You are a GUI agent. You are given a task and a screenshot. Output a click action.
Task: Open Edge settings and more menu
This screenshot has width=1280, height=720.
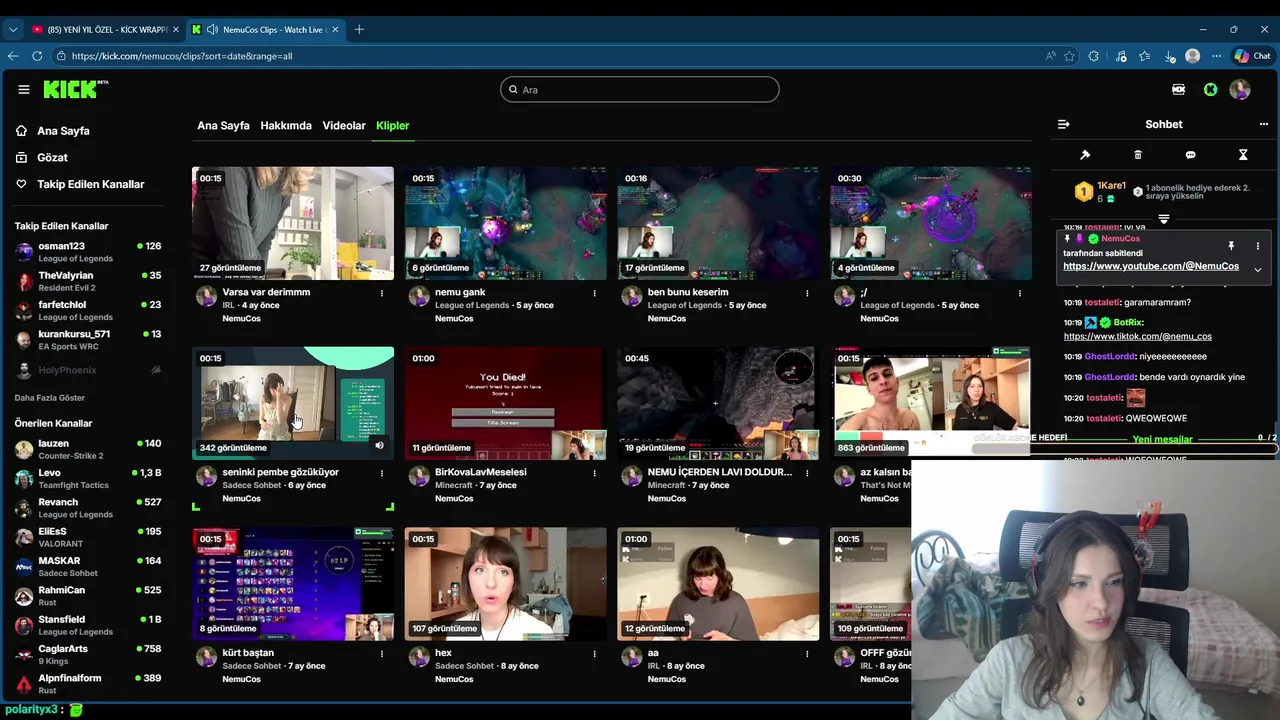1217,56
